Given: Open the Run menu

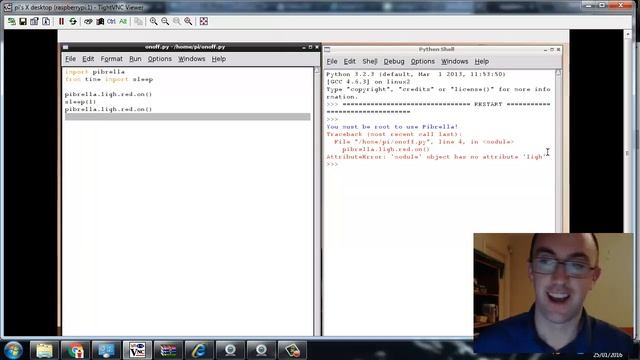Looking at the screenshot, I should pos(135,59).
